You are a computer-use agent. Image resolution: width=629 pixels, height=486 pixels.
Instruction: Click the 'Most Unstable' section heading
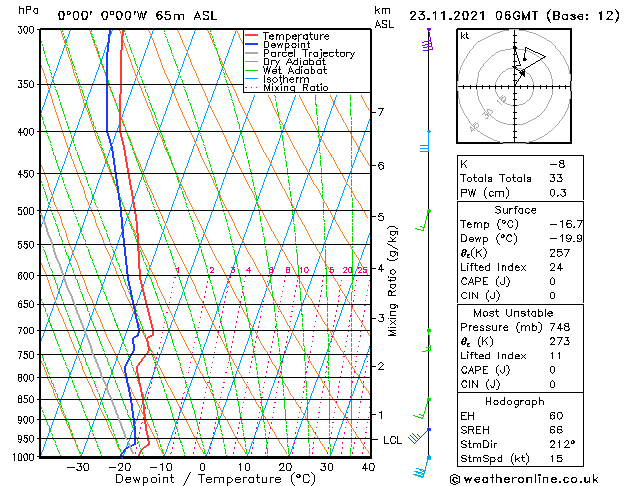[x=513, y=313]
